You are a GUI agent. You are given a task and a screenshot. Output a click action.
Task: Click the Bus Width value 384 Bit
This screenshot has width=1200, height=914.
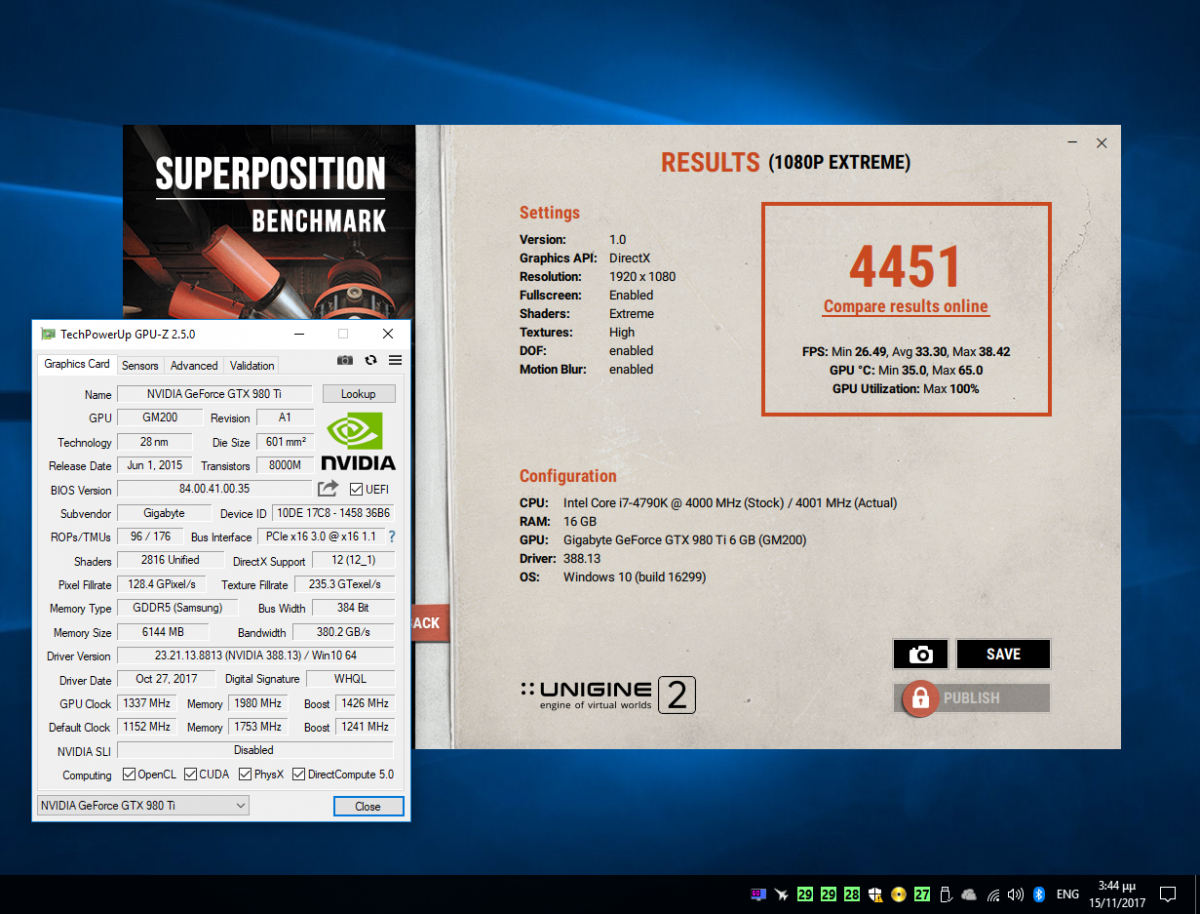click(352, 608)
